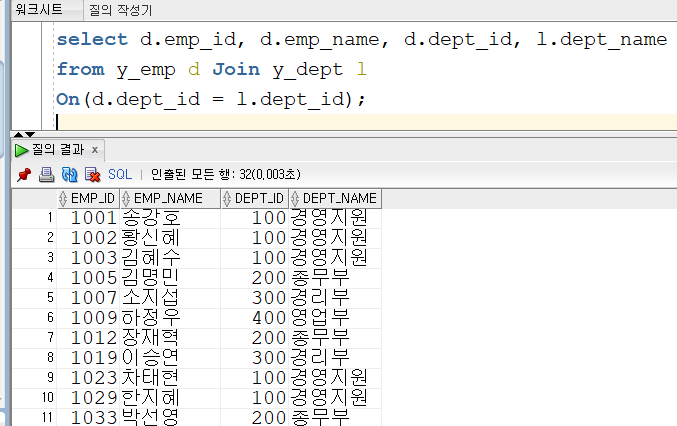Select the name cell 이승연
The image size is (677, 426).
pos(170,358)
